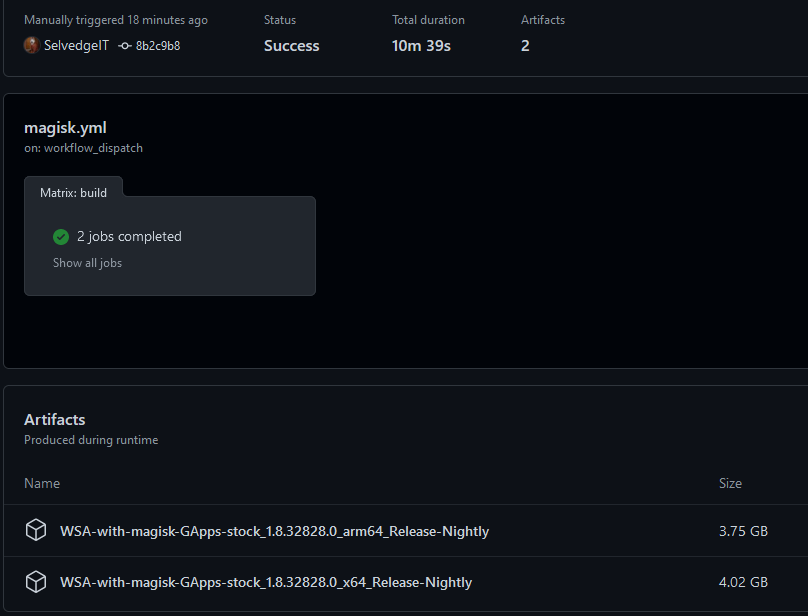
Task: Open commit 8b2c9b8
Action: pyautogui.click(x=158, y=46)
